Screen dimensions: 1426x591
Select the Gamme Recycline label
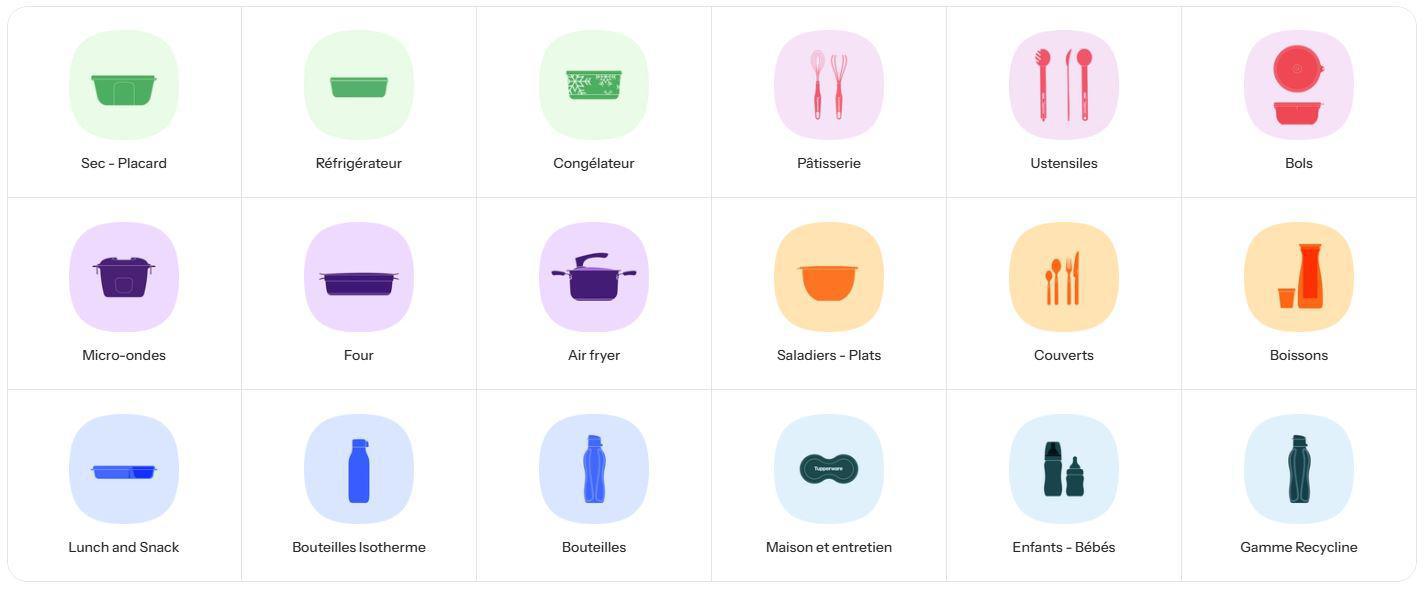pyautogui.click(x=1299, y=547)
